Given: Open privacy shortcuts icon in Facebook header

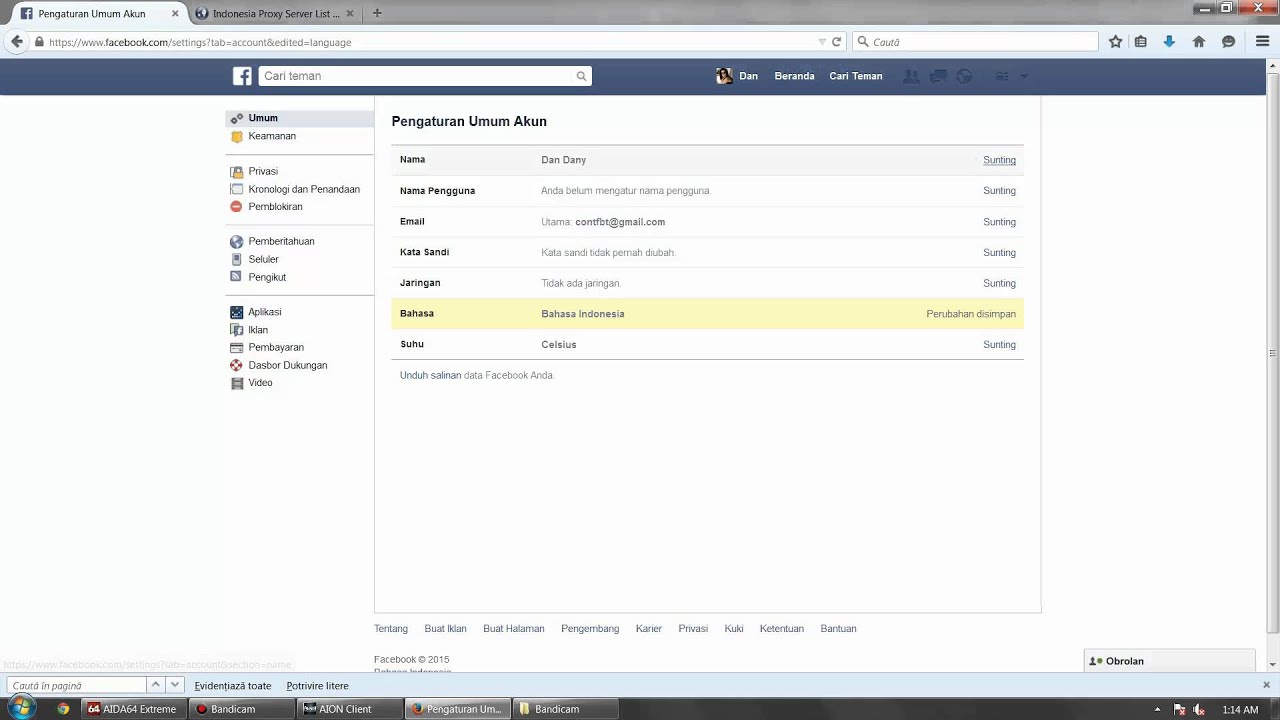Looking at the screenshot, I should click(x=1002, y=76).
